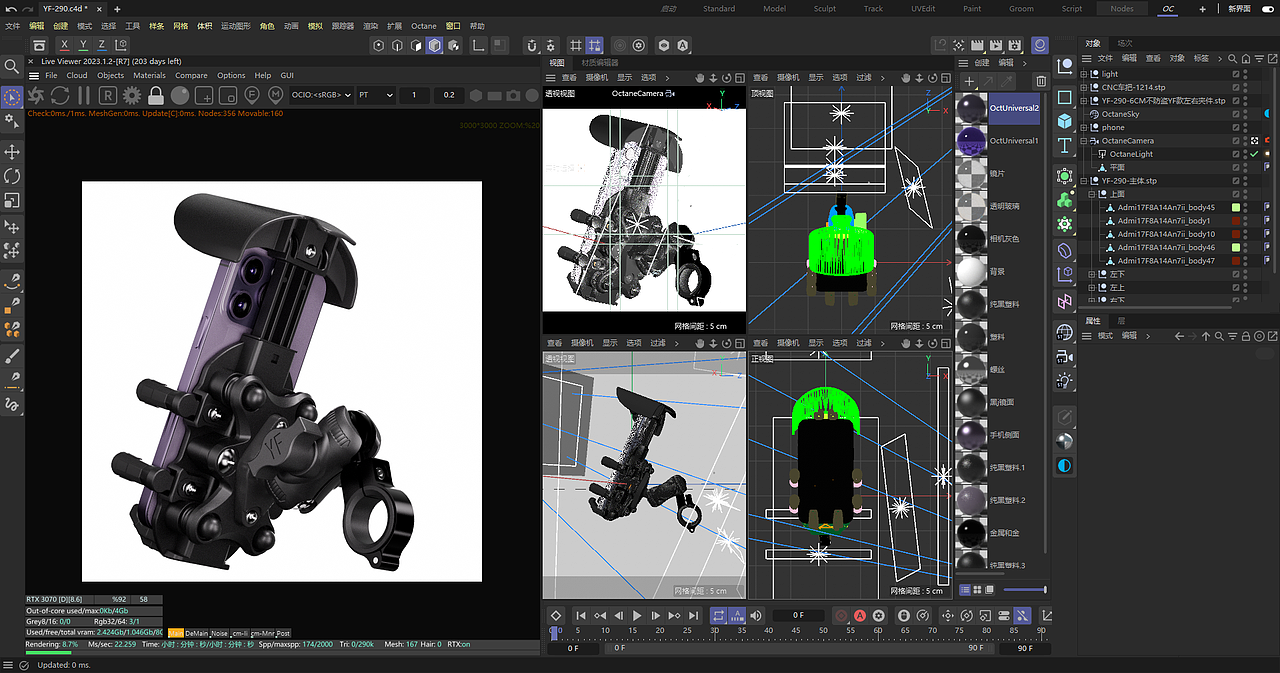
Task: Click the record keyframe button in timeline
Action: pyautogui.click(x=841, y=616)
